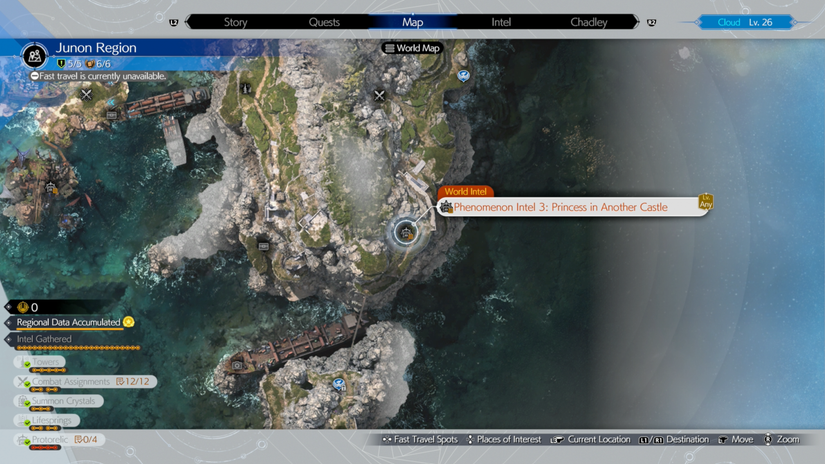The width and height of the screenshot is (825, 464).
Task: Click the camera icon on lower ship
Action: tap(237, 365)
